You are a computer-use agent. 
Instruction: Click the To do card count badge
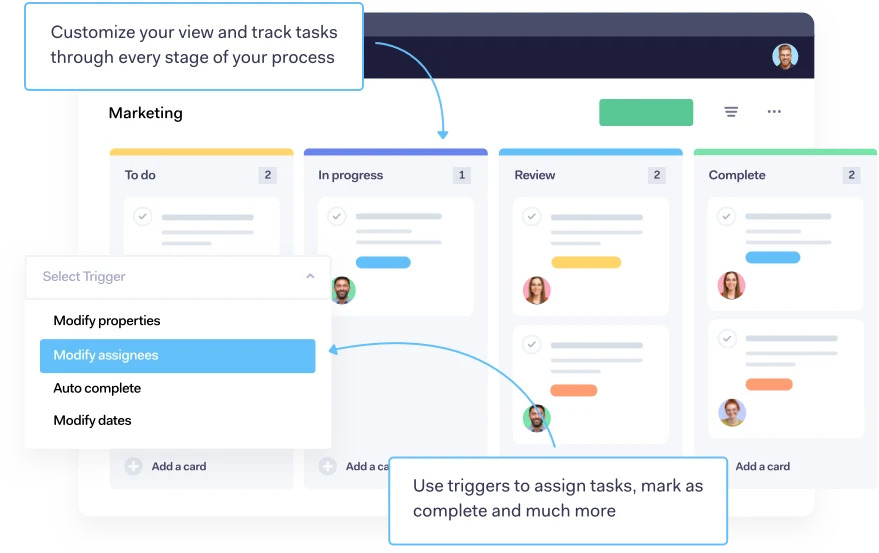(267, 175)
